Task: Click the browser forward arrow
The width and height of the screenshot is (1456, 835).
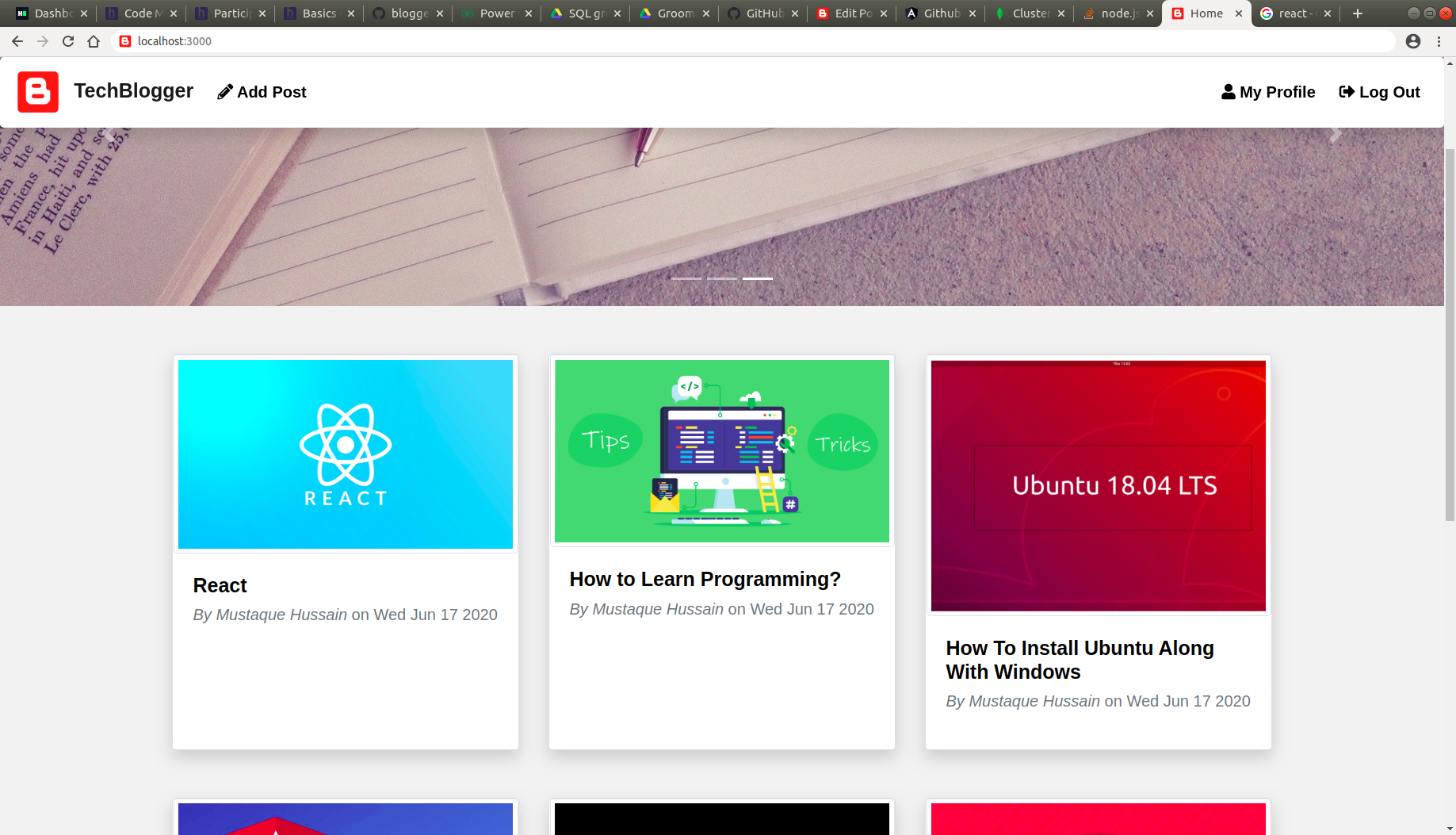Action: point(43,41)
